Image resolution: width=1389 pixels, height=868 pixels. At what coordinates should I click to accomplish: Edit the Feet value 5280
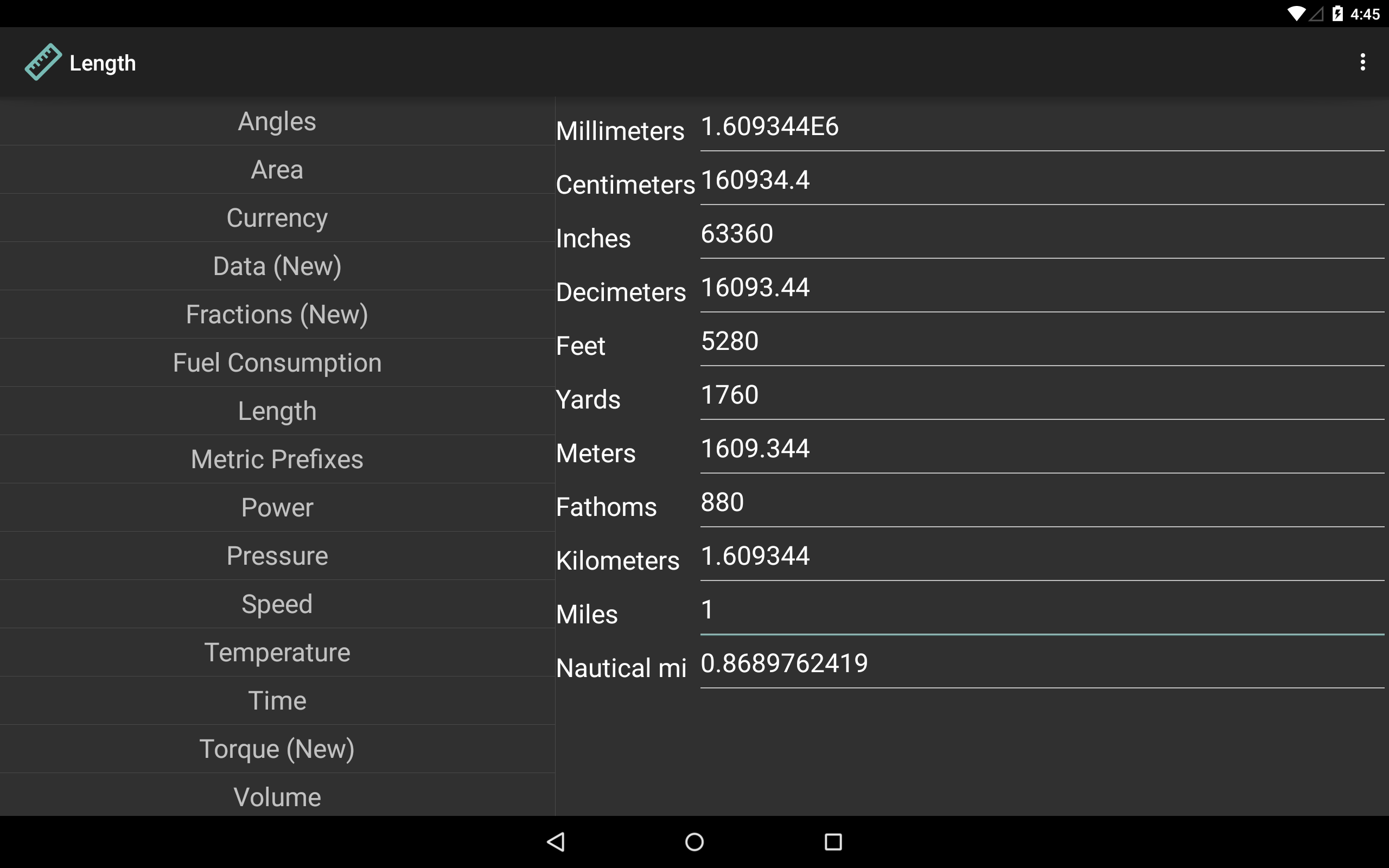pos(1042,343)
